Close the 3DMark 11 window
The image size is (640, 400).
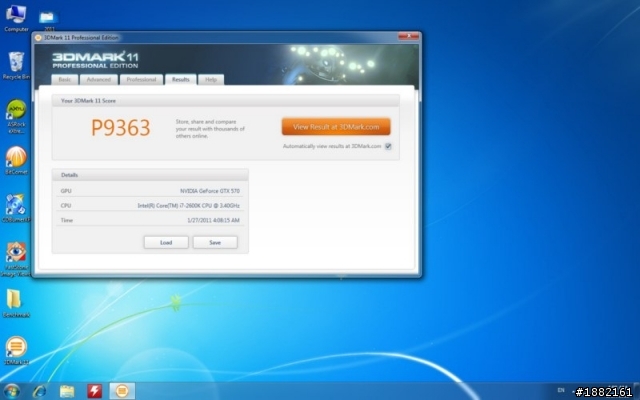coord(408,36)
